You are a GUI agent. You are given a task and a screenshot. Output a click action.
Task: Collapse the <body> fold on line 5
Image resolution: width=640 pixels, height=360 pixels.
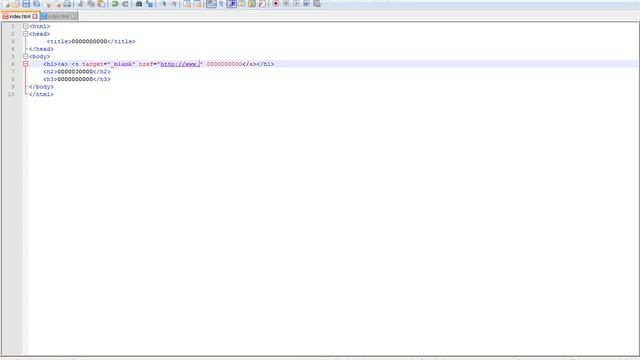(25, 56)
